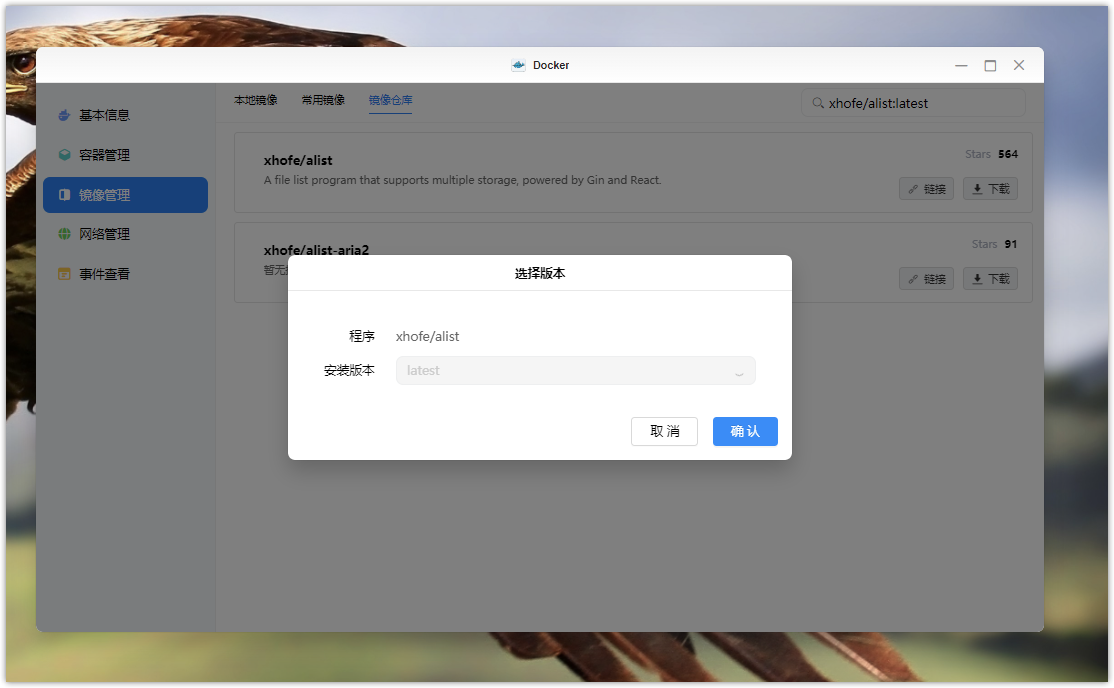Click the 镜像管理 image icon
Screen dimensions: 1114x688
[64, 195]
